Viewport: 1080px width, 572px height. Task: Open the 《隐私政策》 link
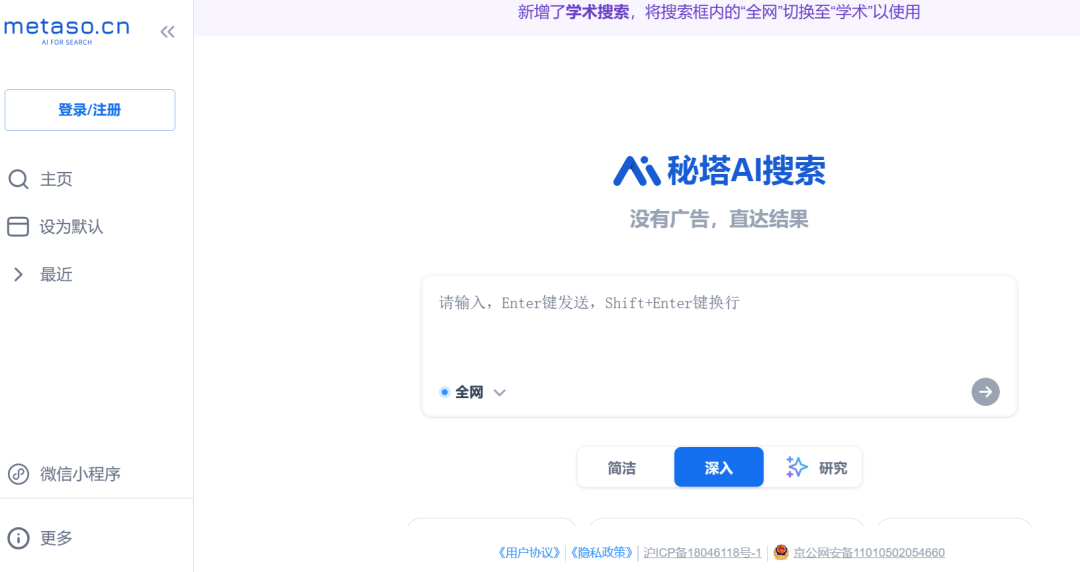coord(601,553)
